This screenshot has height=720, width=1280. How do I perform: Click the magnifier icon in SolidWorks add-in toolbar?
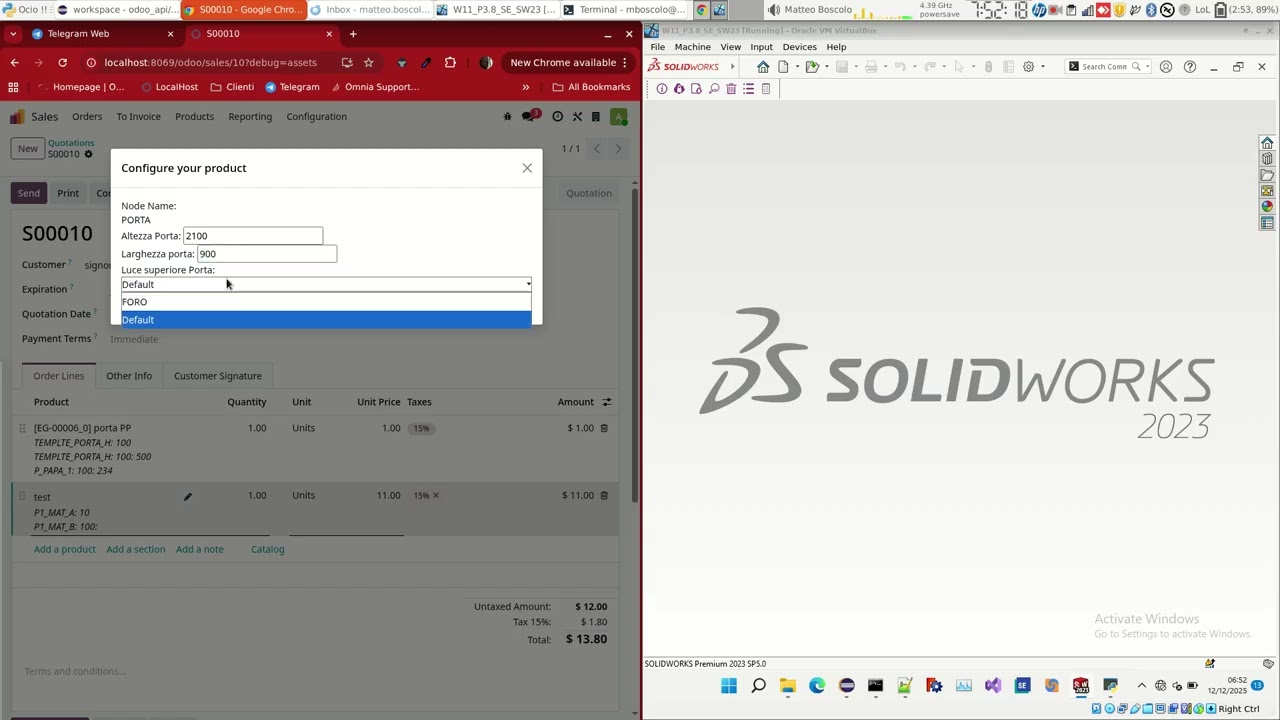pos(714,89)
